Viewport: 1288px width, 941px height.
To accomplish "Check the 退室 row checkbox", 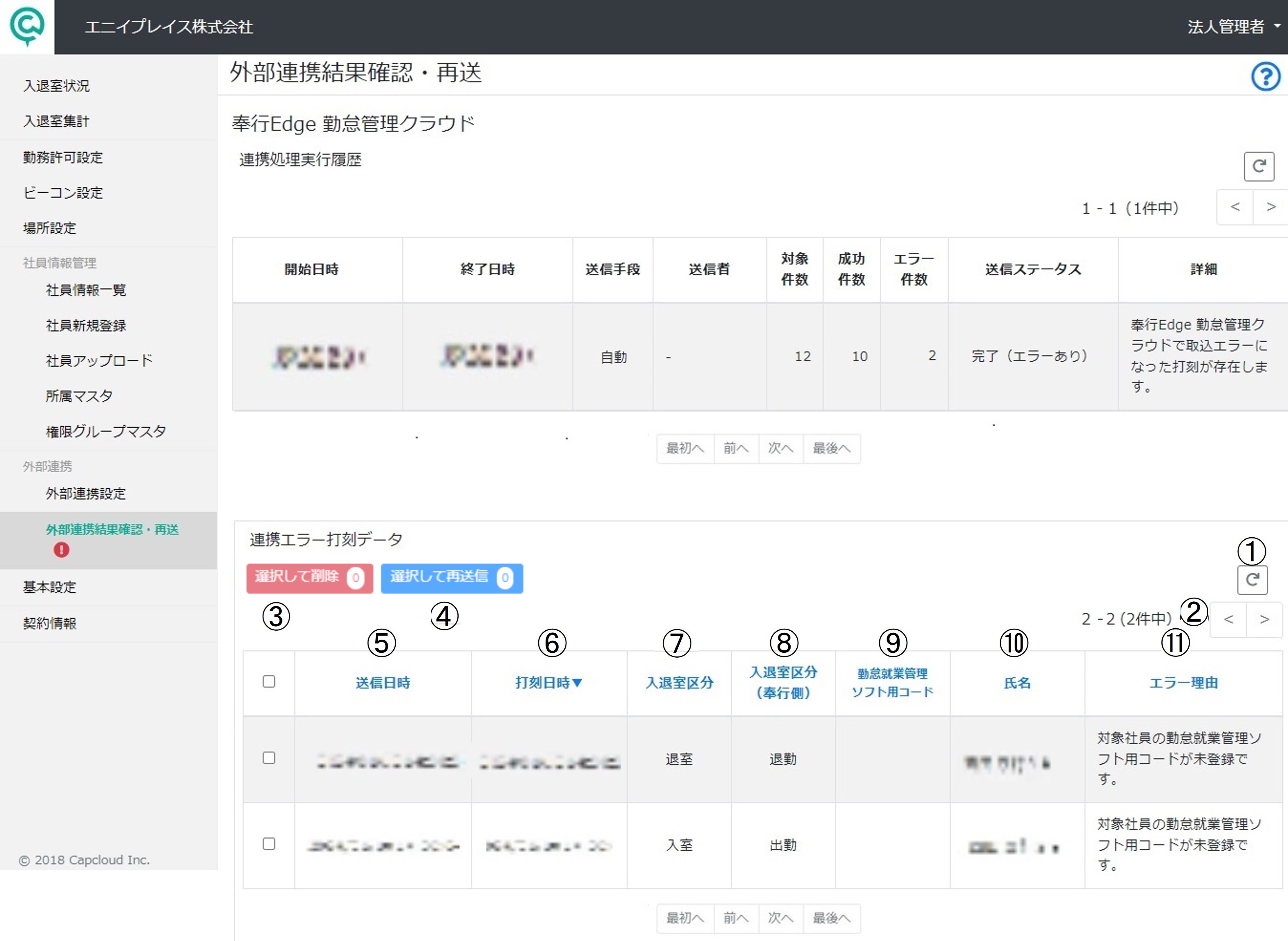I will [269, 758].
